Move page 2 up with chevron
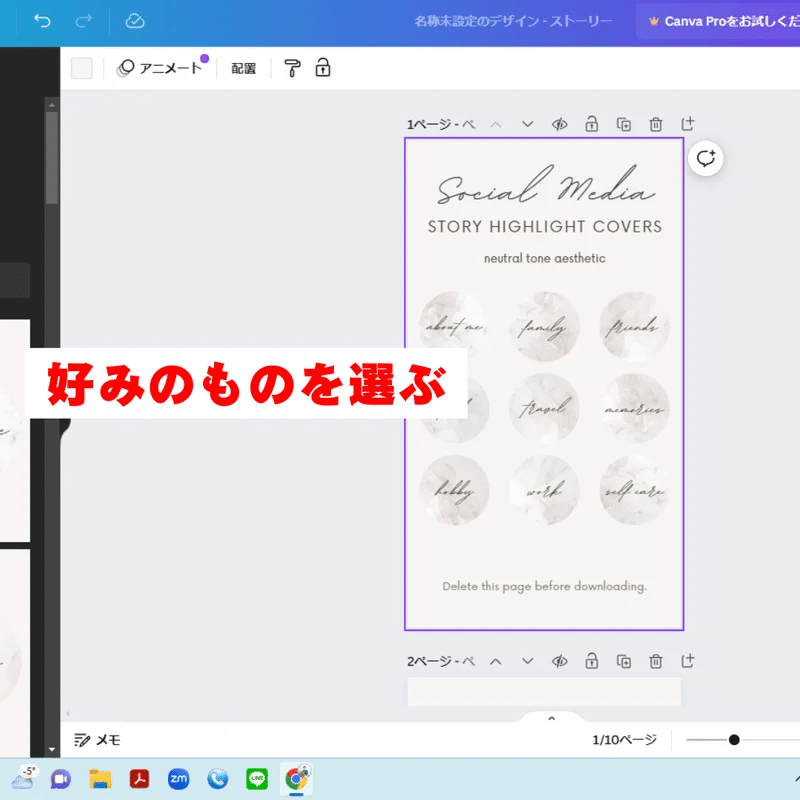The image size is (800, 800). (495, 661)
